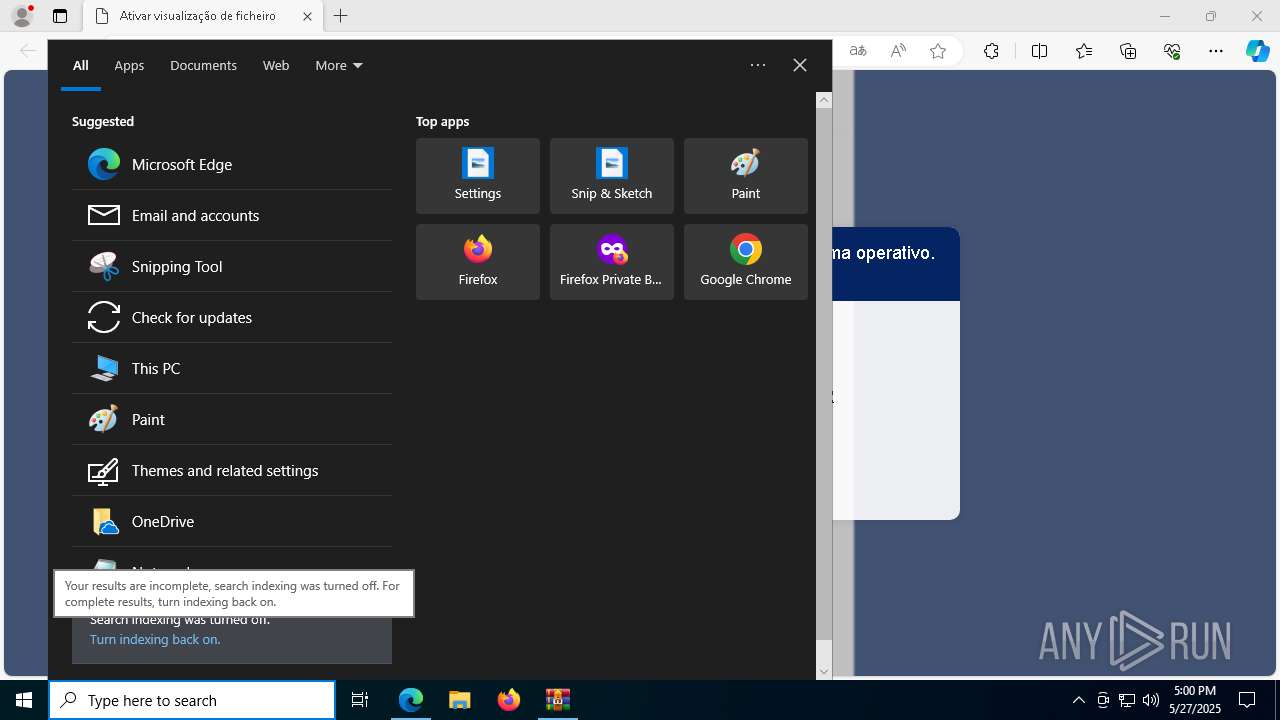The width and height of the screenshot is (1280, 720).
Task: Switch to the Web search tab
Action: (x=276, y=65)
